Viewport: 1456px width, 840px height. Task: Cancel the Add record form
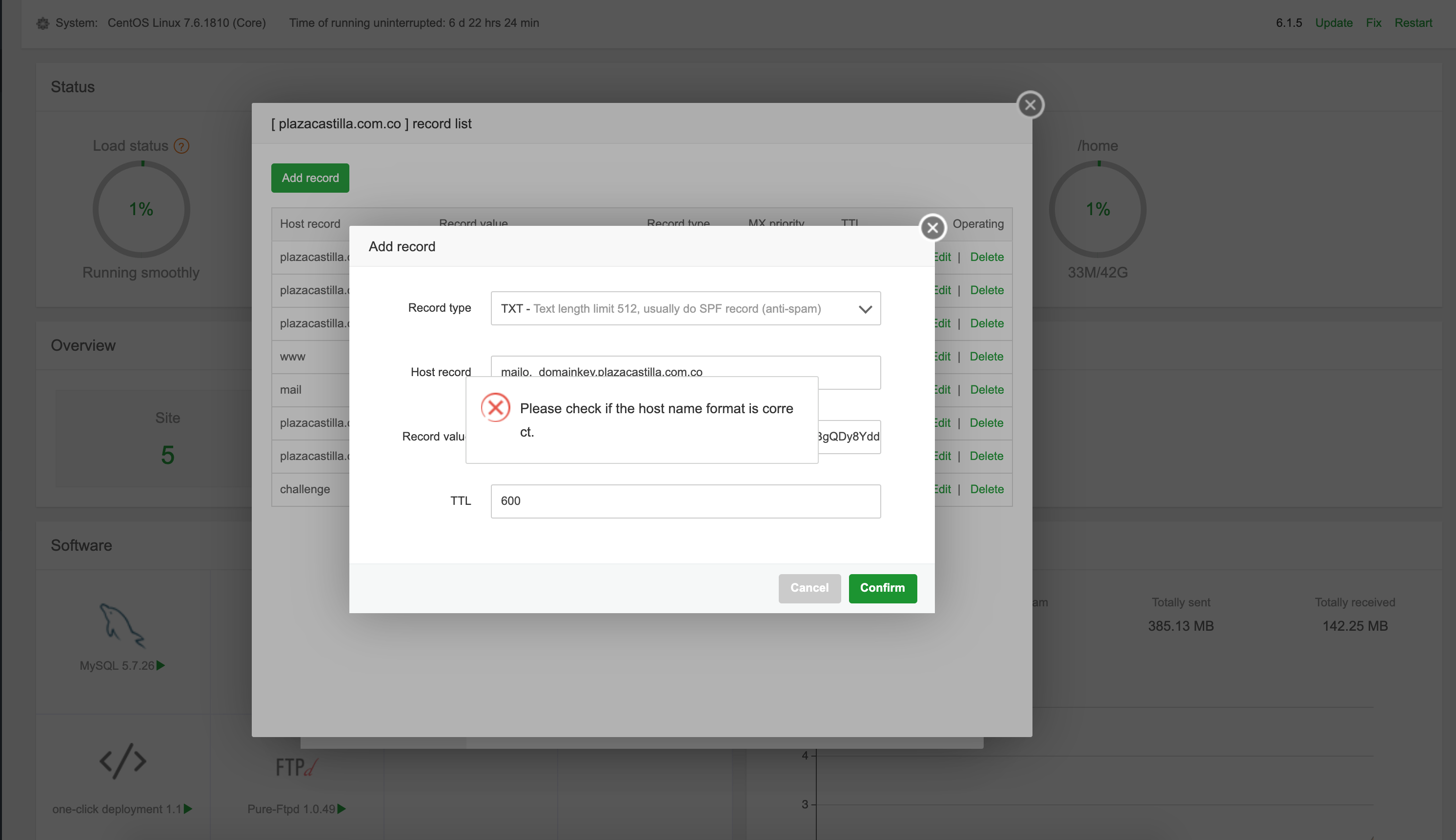tap(809, 588)
